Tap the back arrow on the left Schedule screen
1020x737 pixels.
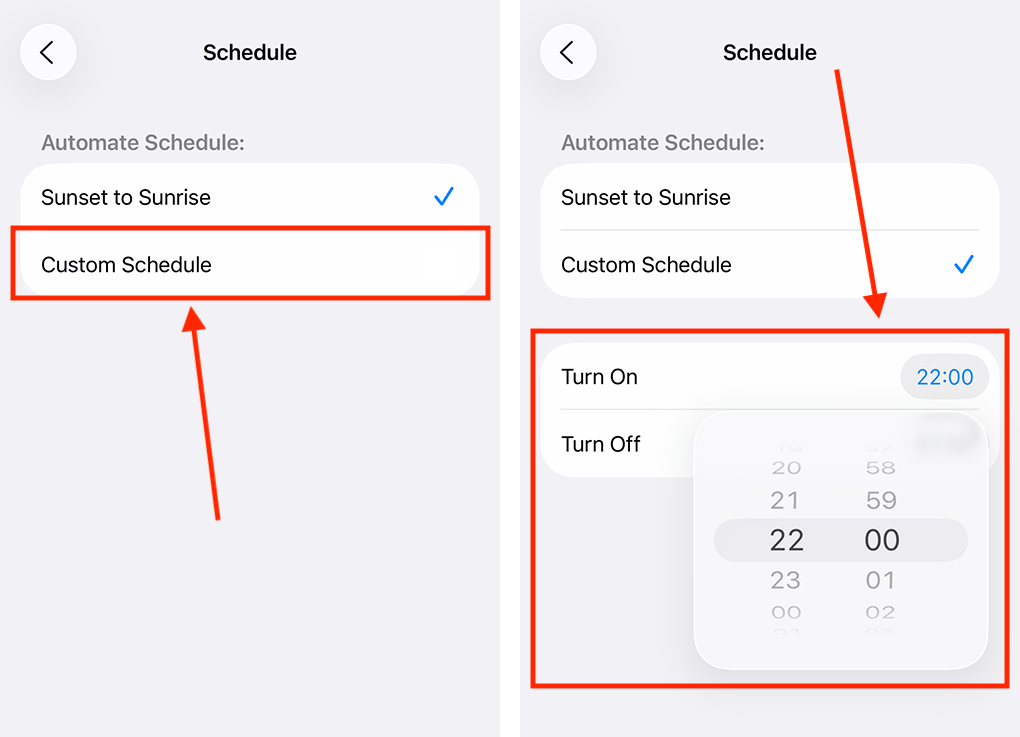48,52
